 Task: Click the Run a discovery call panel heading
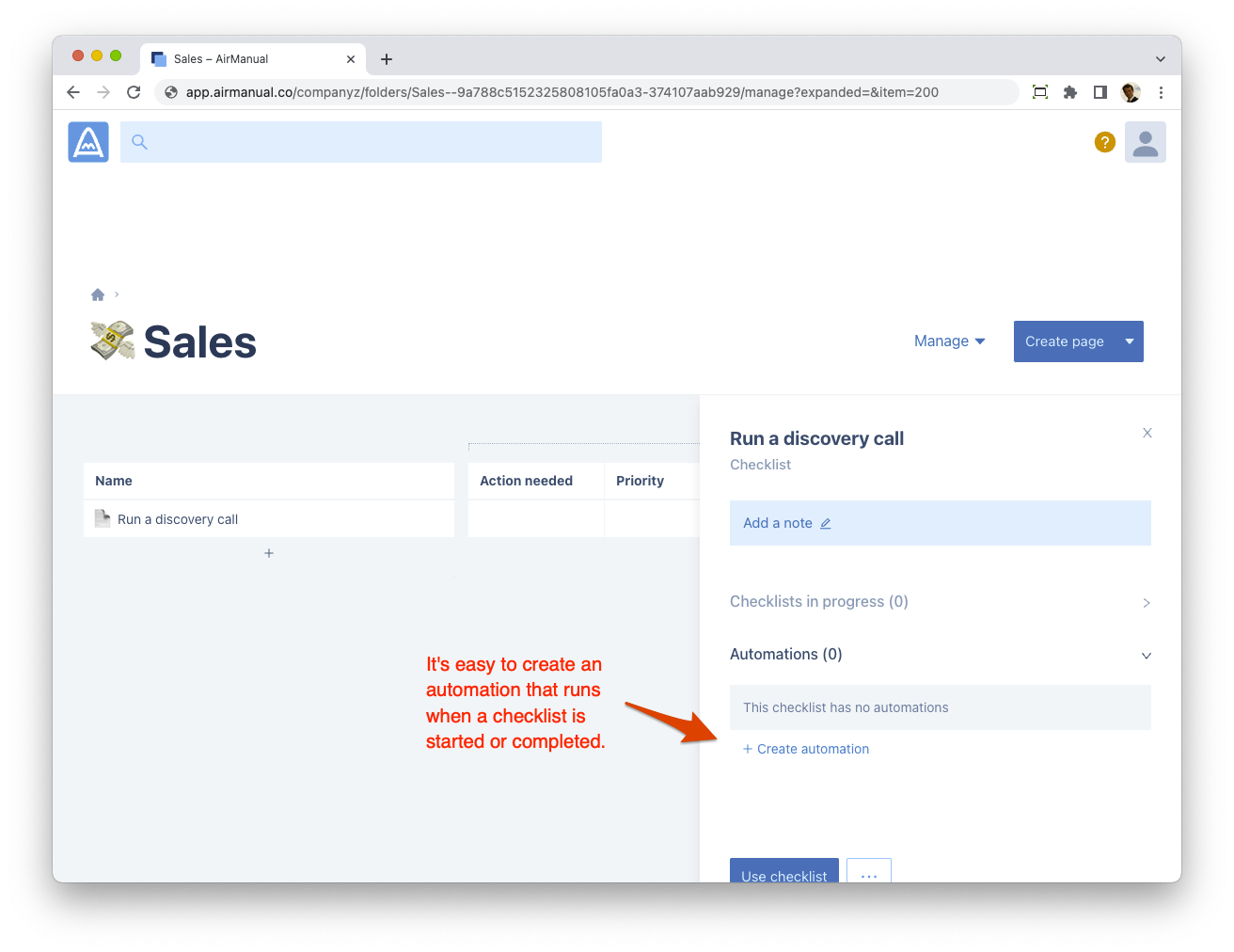coord(816,438)
